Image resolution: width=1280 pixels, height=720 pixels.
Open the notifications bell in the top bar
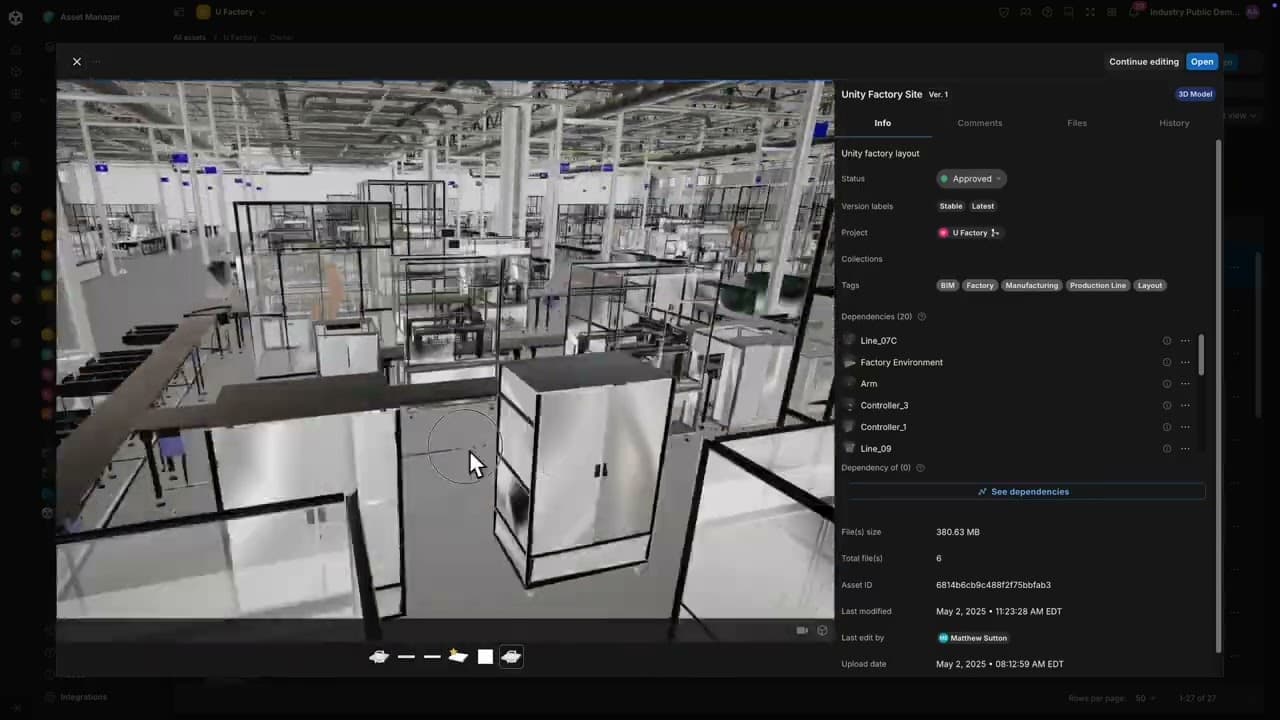(1134, 12)
